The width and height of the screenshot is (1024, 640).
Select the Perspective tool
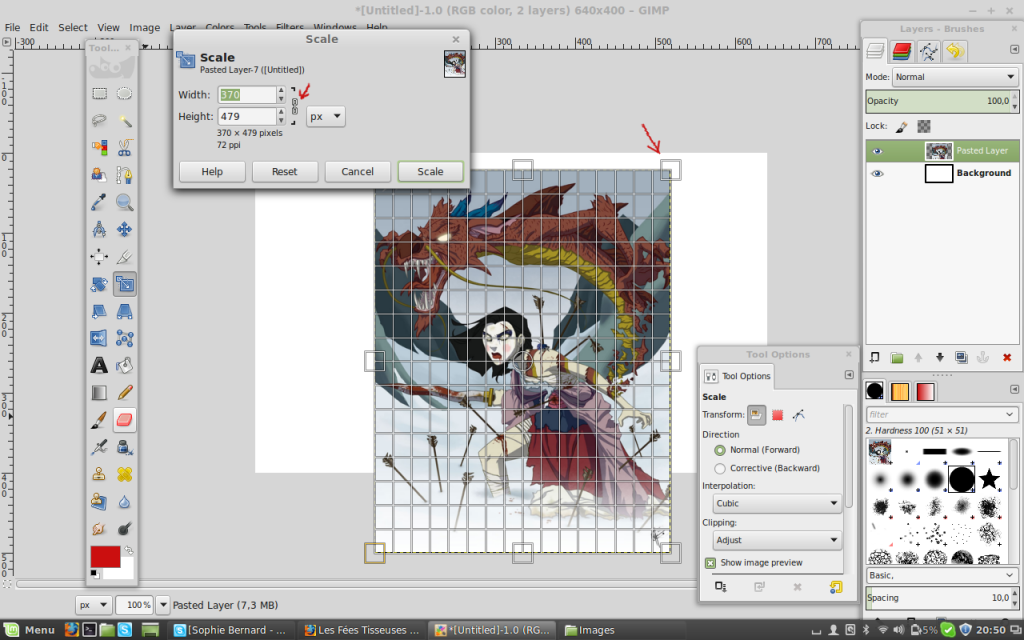(124, 312)
